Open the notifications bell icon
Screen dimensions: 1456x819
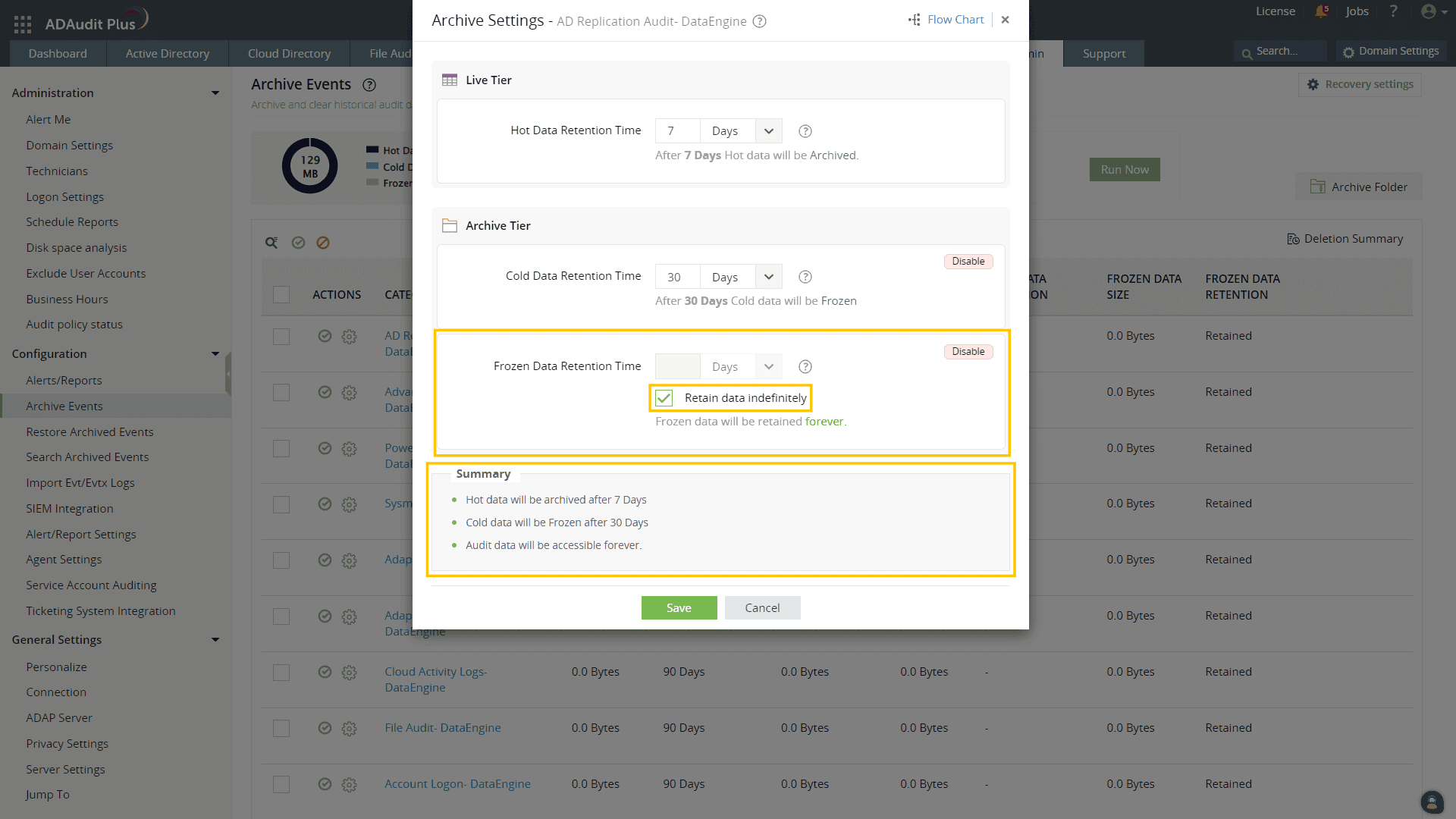tap(1321, 11)
